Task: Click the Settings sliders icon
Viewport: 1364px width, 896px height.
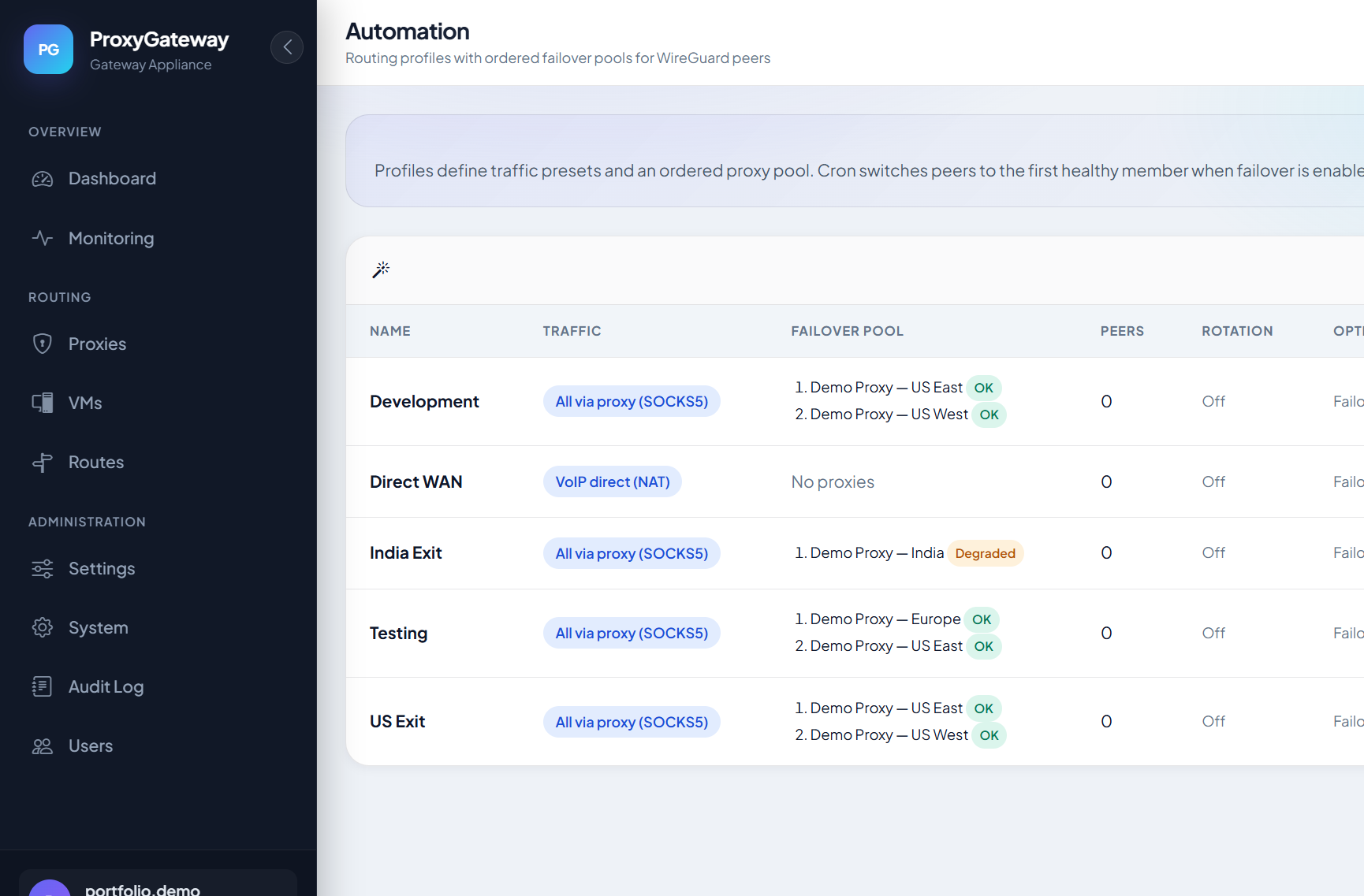Action: (x=43, y=568)
